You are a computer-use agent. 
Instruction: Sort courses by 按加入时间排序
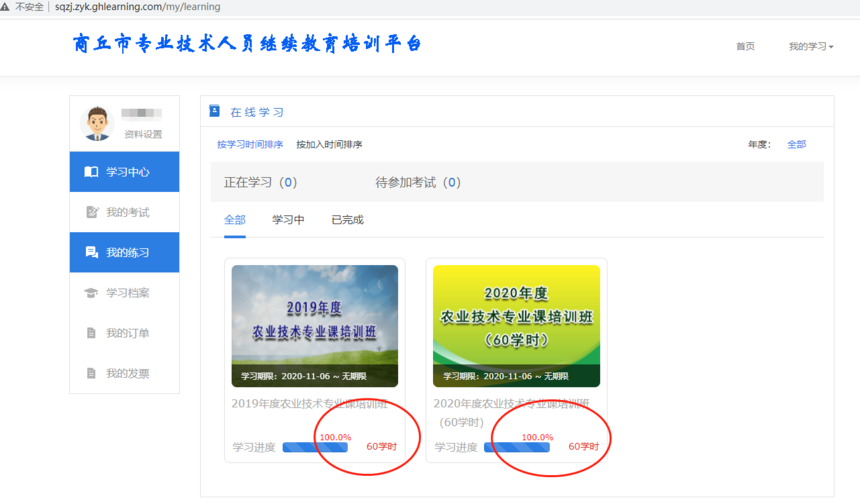(x=329, y=144)
